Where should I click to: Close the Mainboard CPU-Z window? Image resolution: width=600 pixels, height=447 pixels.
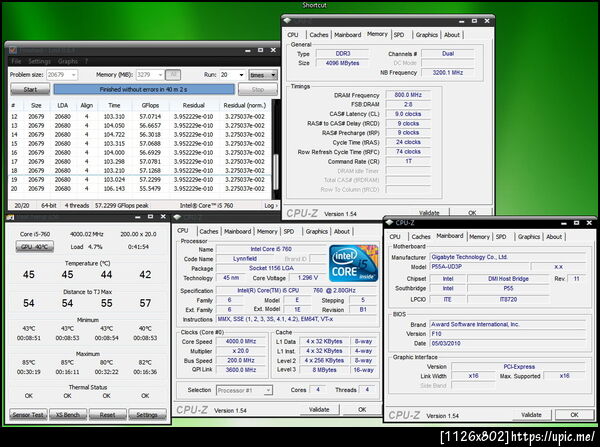click(589, 222)
